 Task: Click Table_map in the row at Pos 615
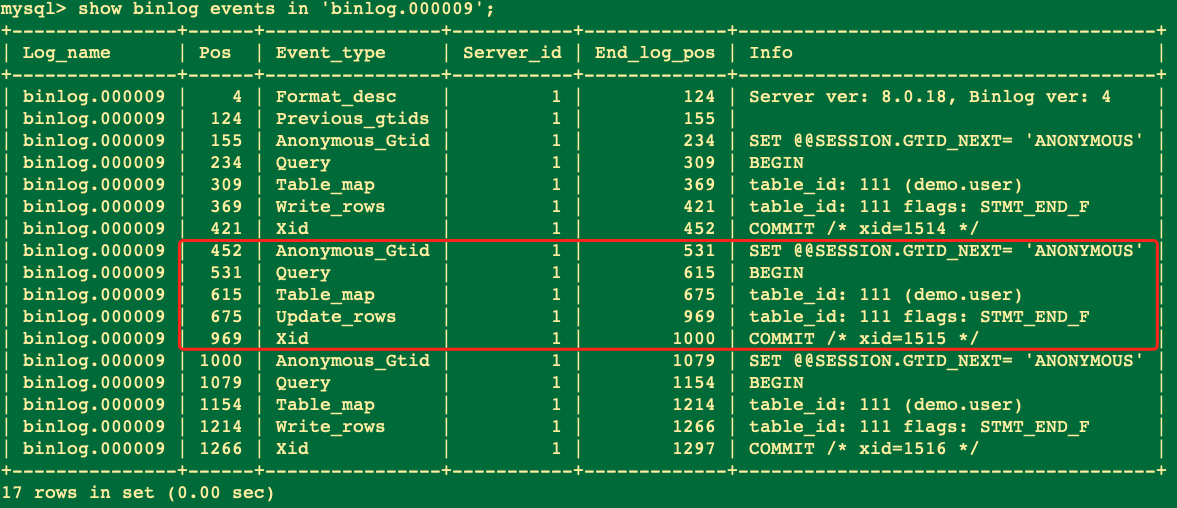click(325, 295)
